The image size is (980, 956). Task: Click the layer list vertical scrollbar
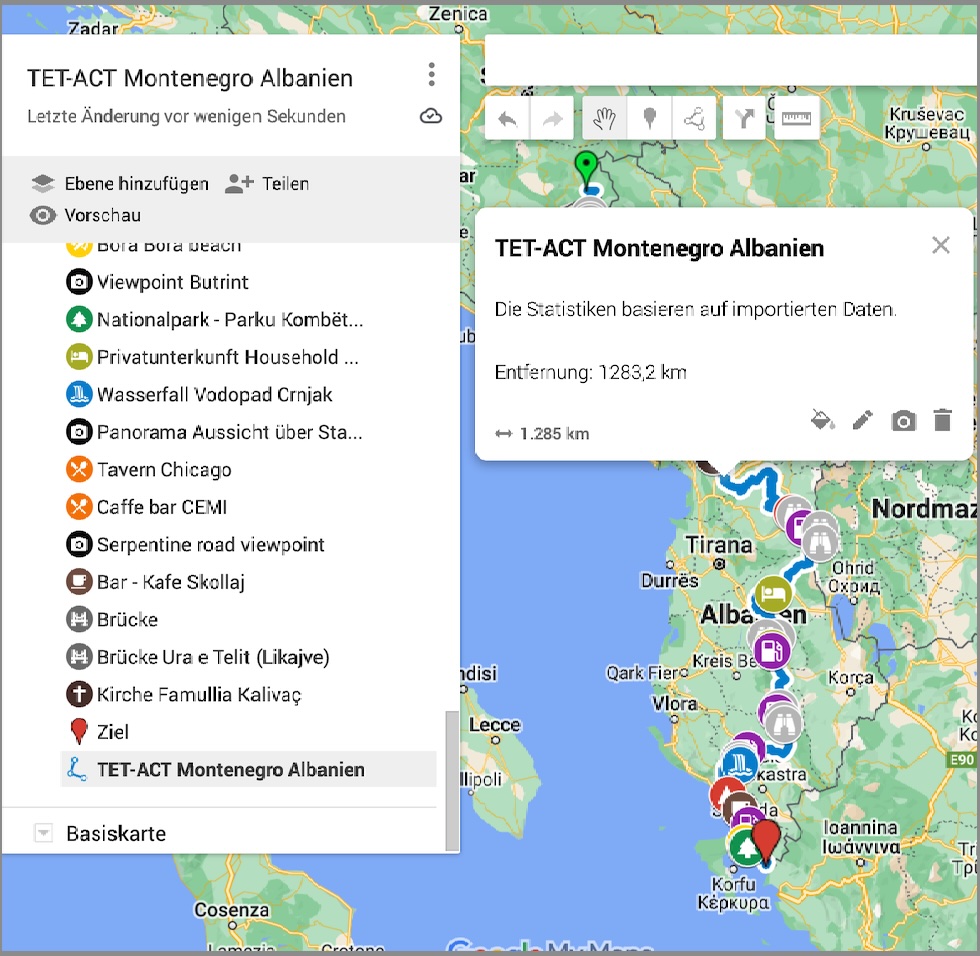[452, 780]
